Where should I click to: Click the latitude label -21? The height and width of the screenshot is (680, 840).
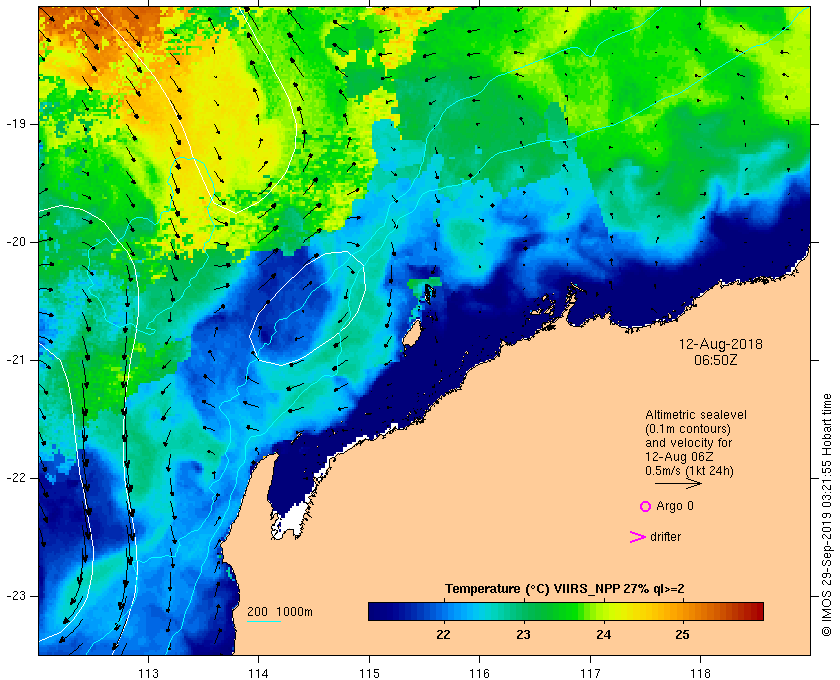point(16,360)
